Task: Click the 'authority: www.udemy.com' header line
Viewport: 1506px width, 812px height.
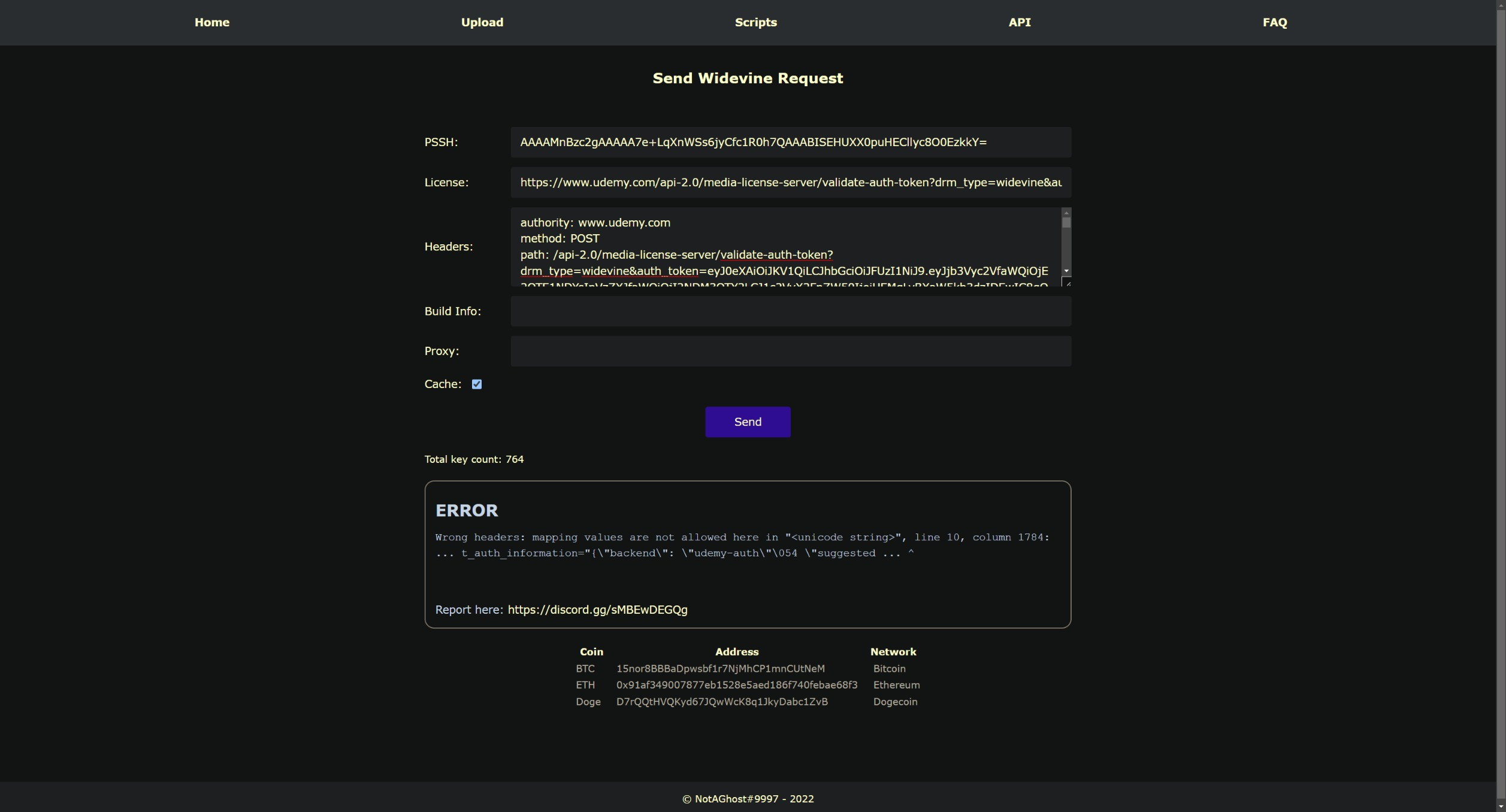Action: click(x=595, y=222)
